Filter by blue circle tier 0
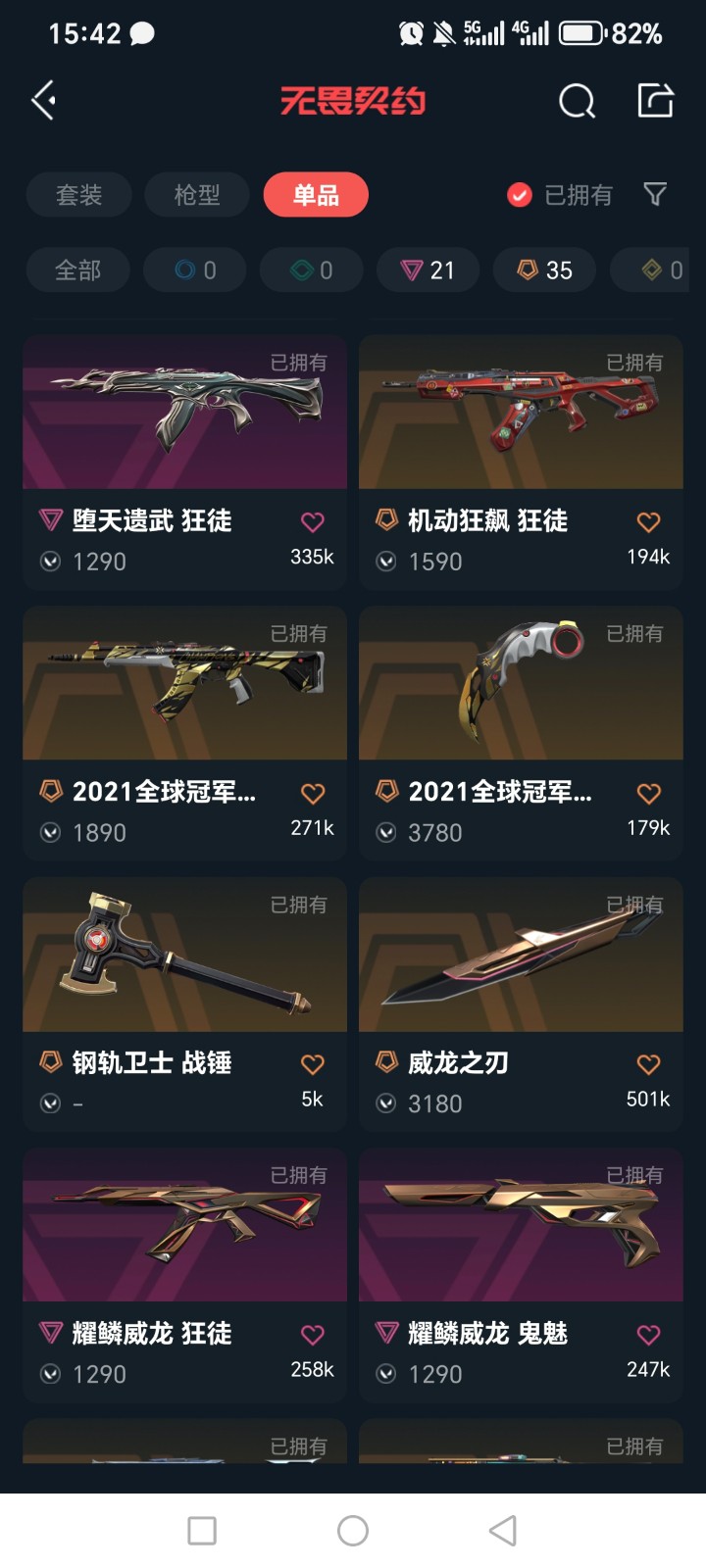 click(x=194, y=270)
